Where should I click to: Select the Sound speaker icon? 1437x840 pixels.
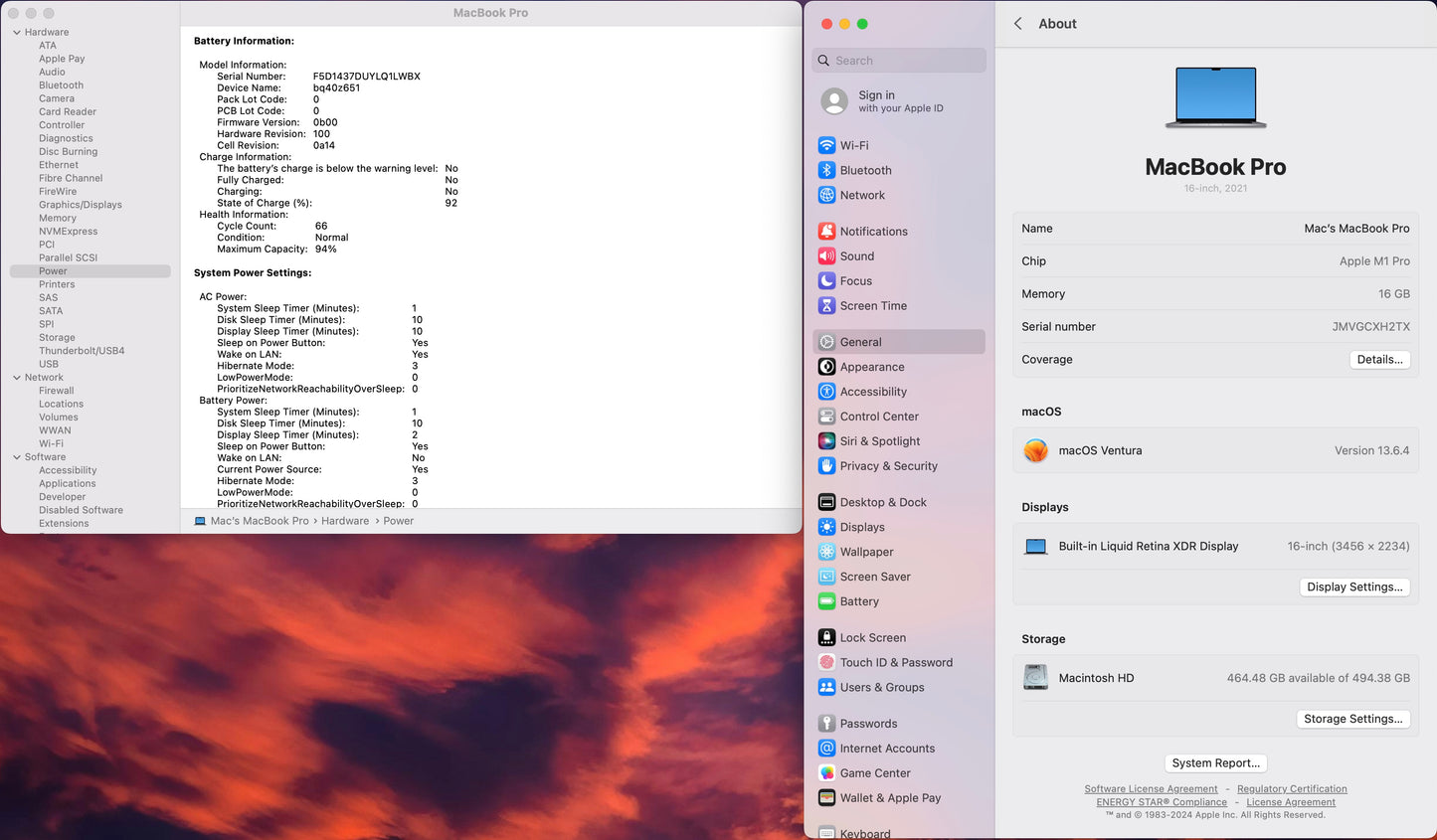click(x=826, y=255)
